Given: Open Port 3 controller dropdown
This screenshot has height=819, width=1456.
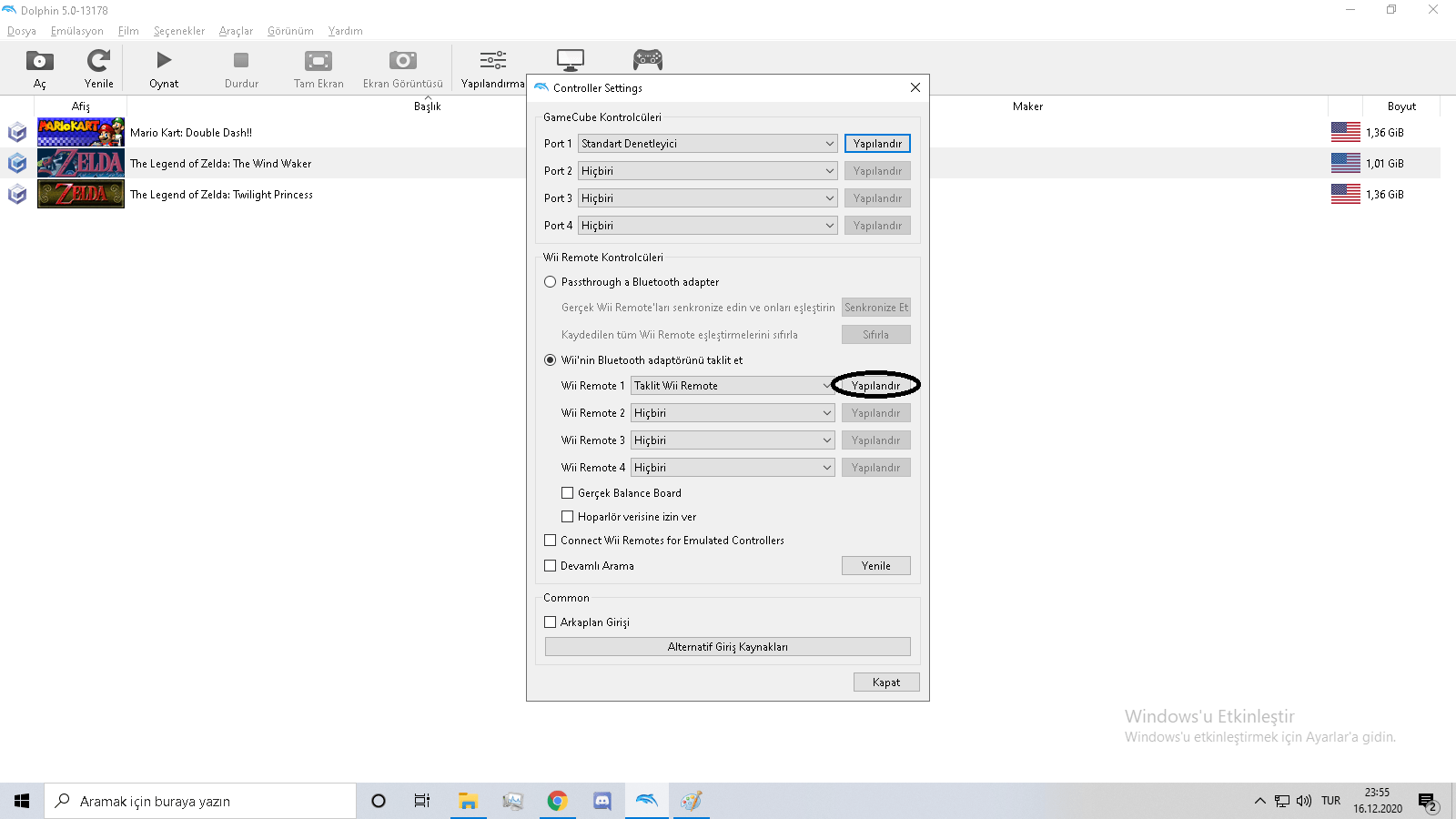Looking at the screenshot, I should [707, 198].
